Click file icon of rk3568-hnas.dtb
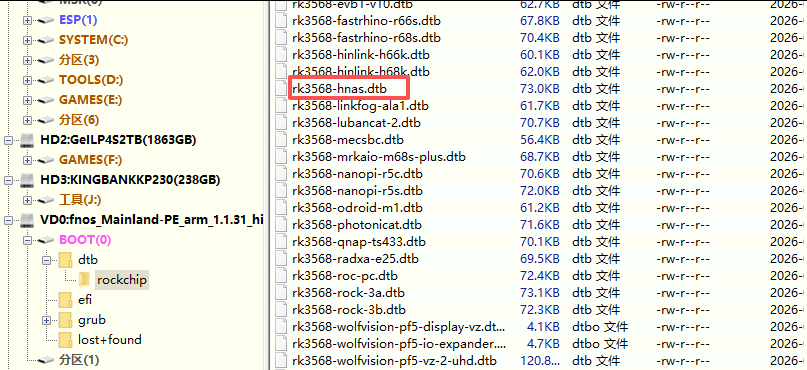 click(280, 89)
